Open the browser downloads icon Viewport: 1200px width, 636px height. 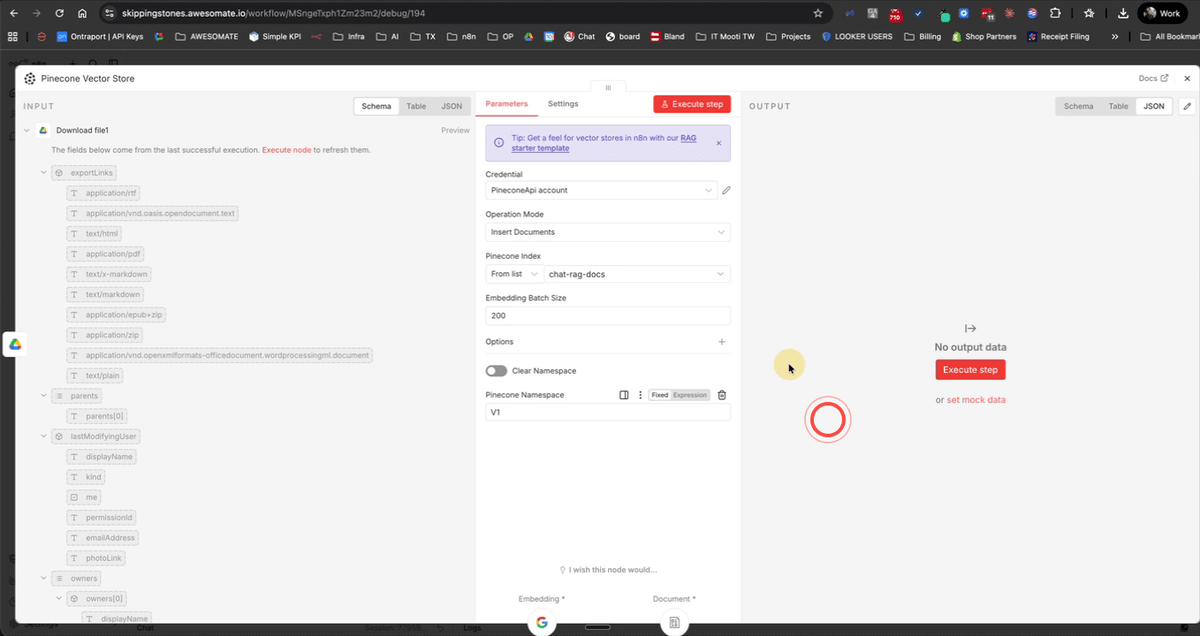pyautogui.click(x=1123, y=13)
